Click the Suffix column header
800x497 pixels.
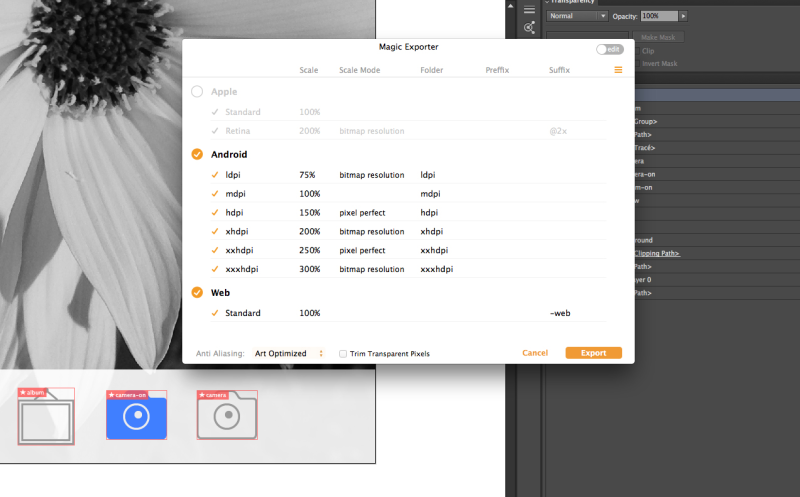559,70
